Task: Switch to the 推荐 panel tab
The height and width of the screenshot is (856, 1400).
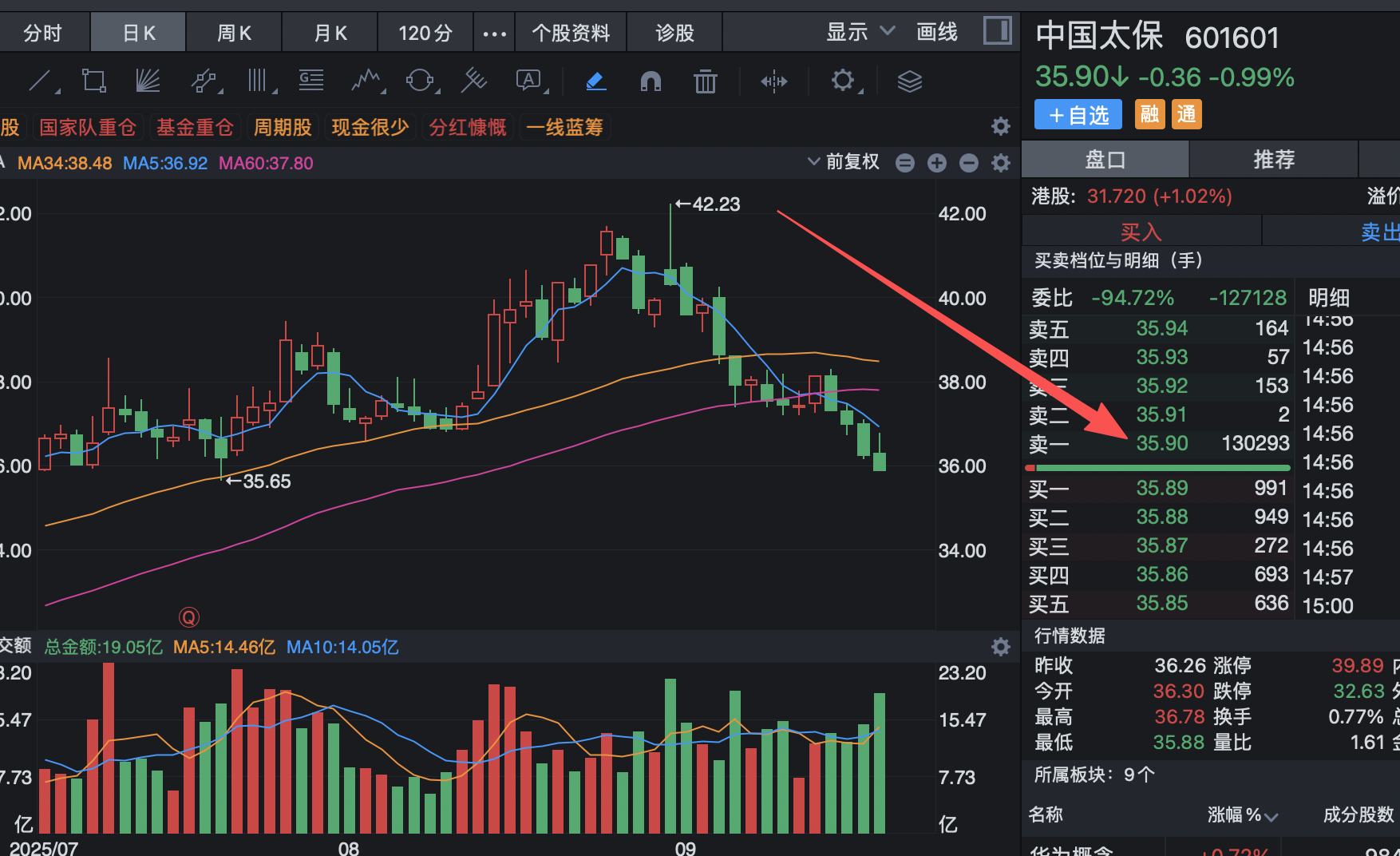Action: [1274, 160]
